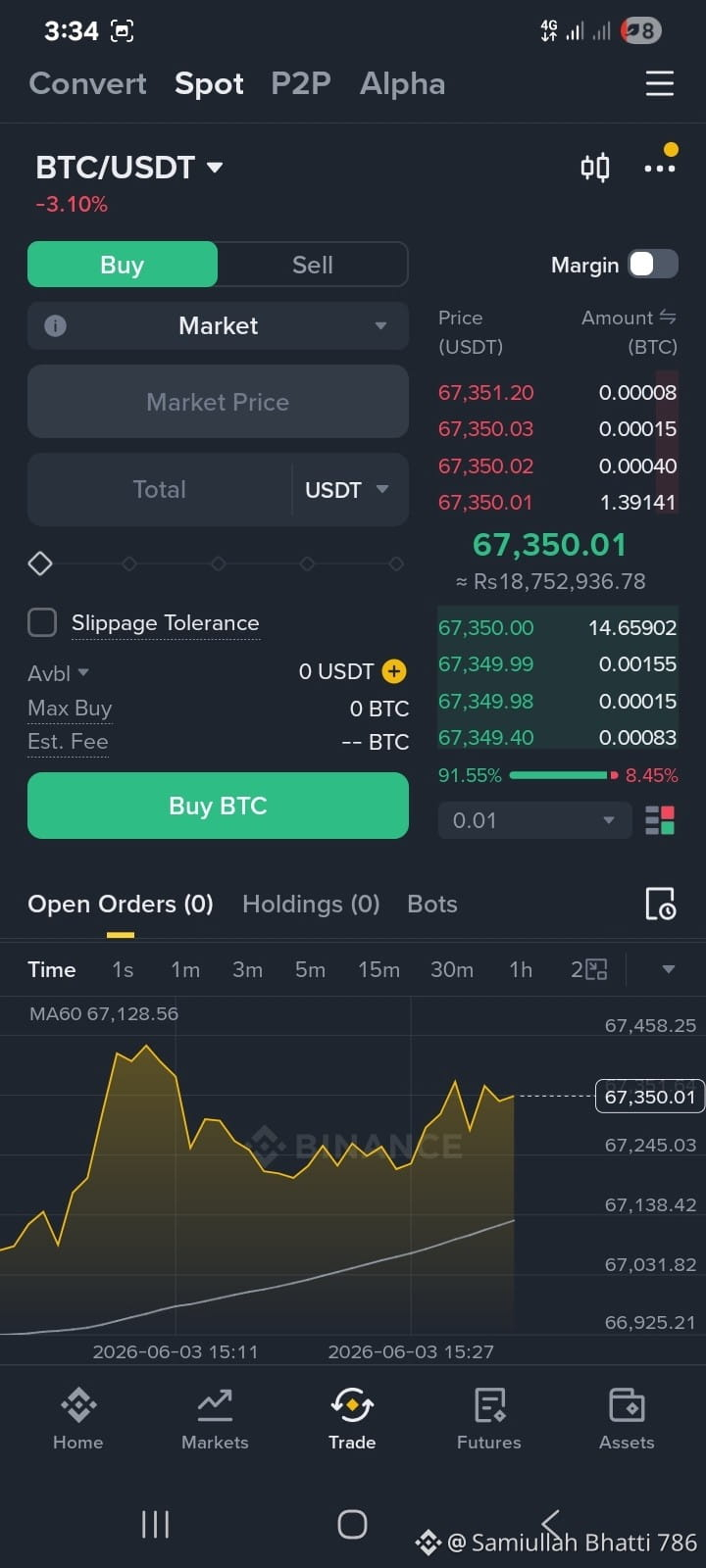The width and height of the screenshot is (706, 1568).
Task: Expand more chart intervals dropdown arrow
Action: tap(669, 969)
